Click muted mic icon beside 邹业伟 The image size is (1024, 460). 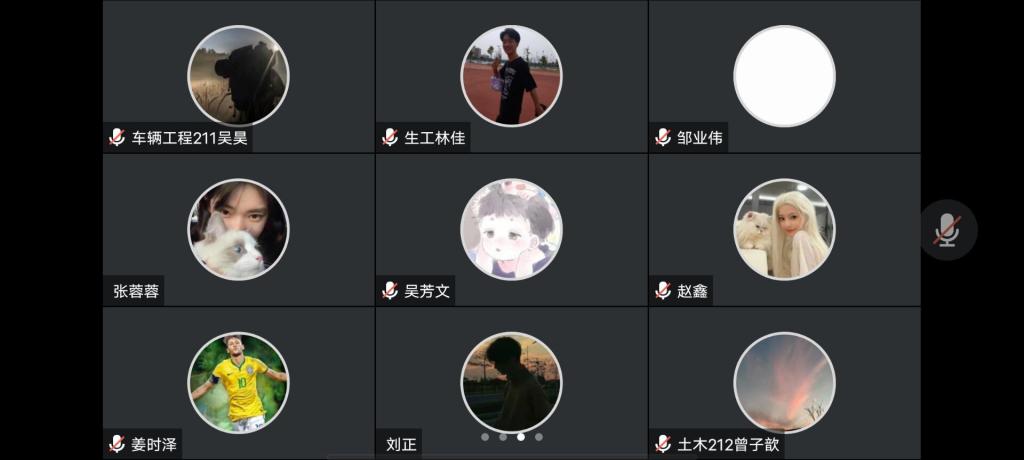click(x=663, y=138)
